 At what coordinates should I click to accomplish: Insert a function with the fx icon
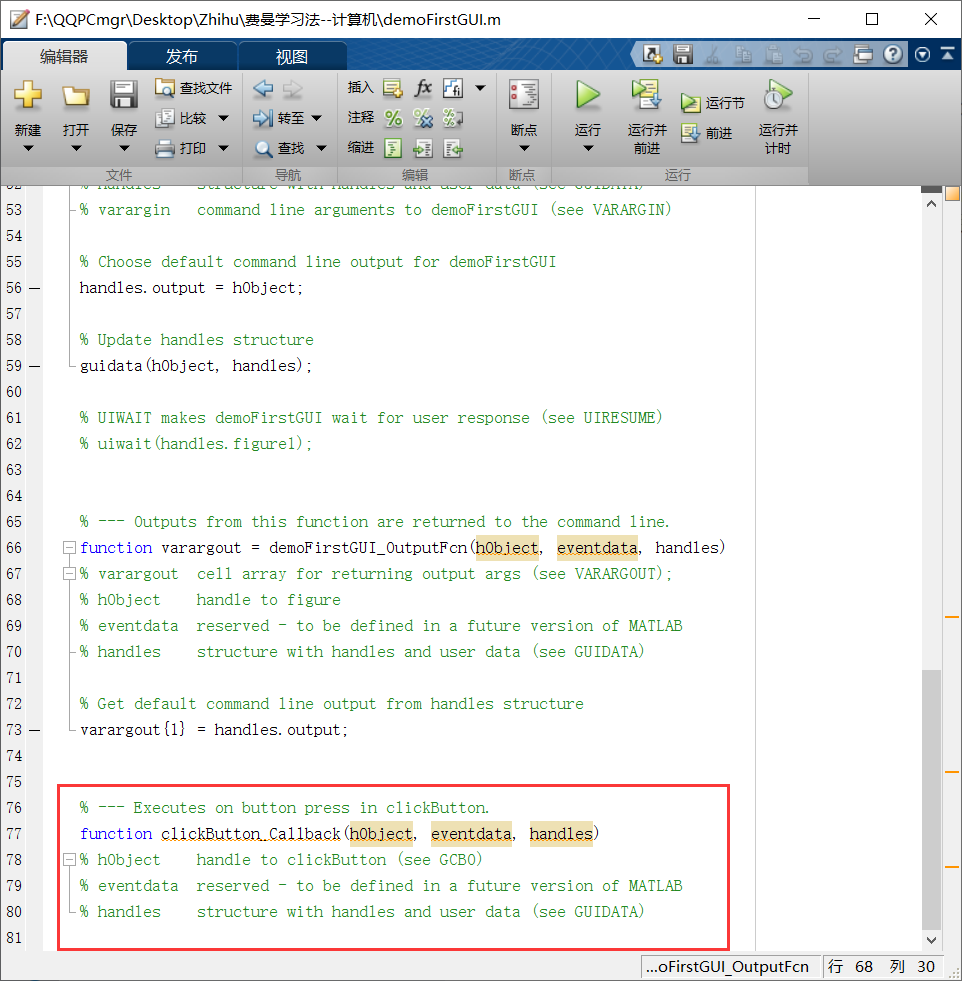point(423,88)
